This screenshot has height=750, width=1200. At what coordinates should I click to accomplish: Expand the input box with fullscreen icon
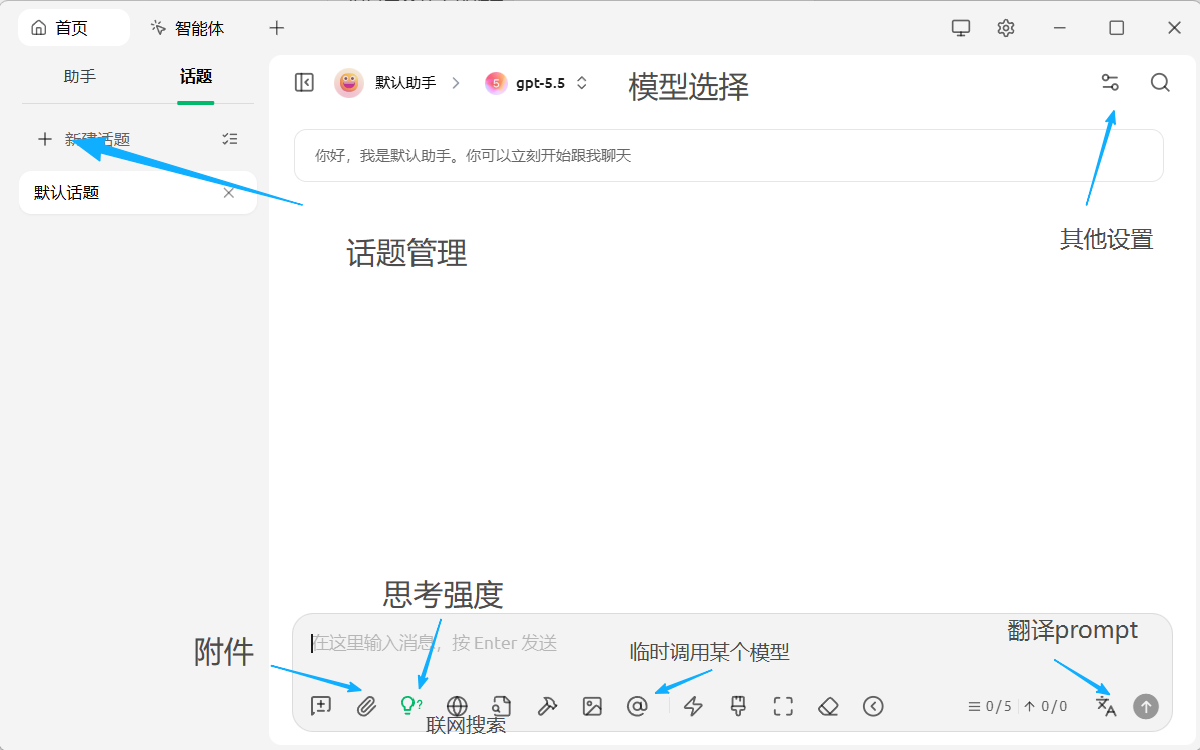click(783, 706)
